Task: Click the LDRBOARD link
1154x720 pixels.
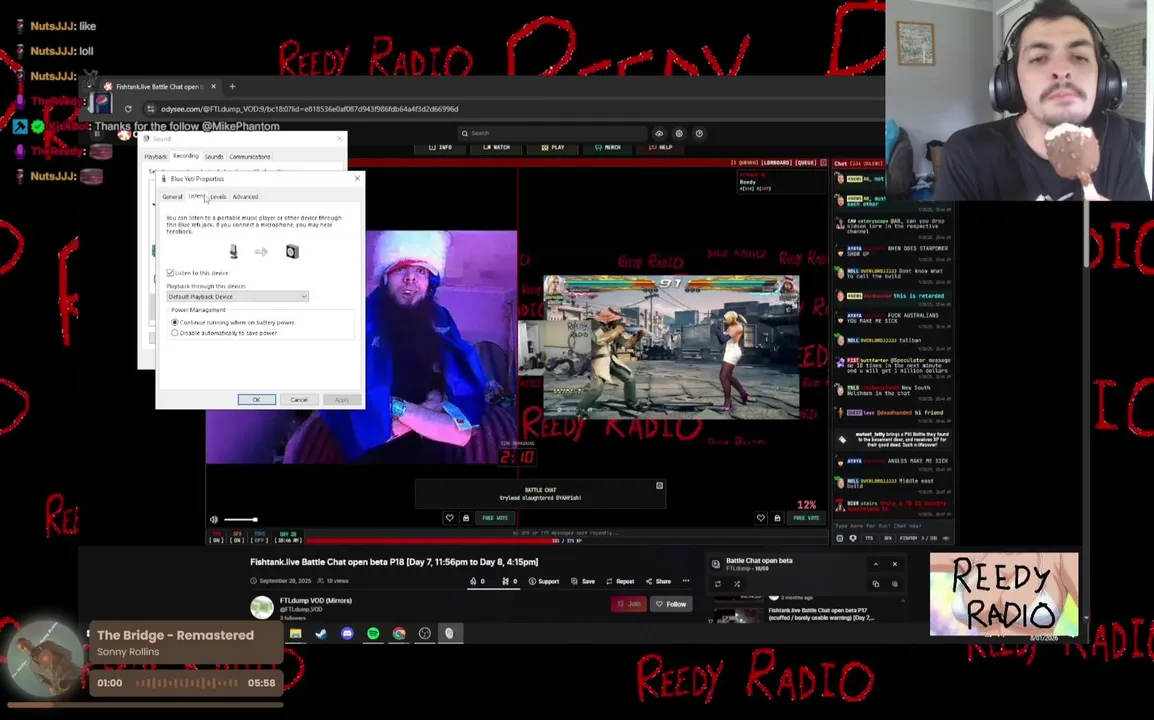Action: pos(777,163)
